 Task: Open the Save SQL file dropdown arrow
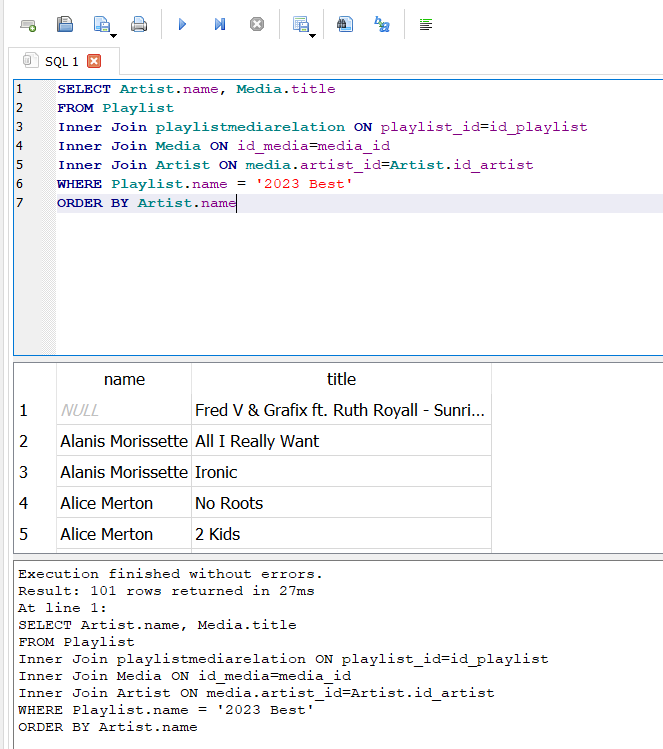click(114, 34)
